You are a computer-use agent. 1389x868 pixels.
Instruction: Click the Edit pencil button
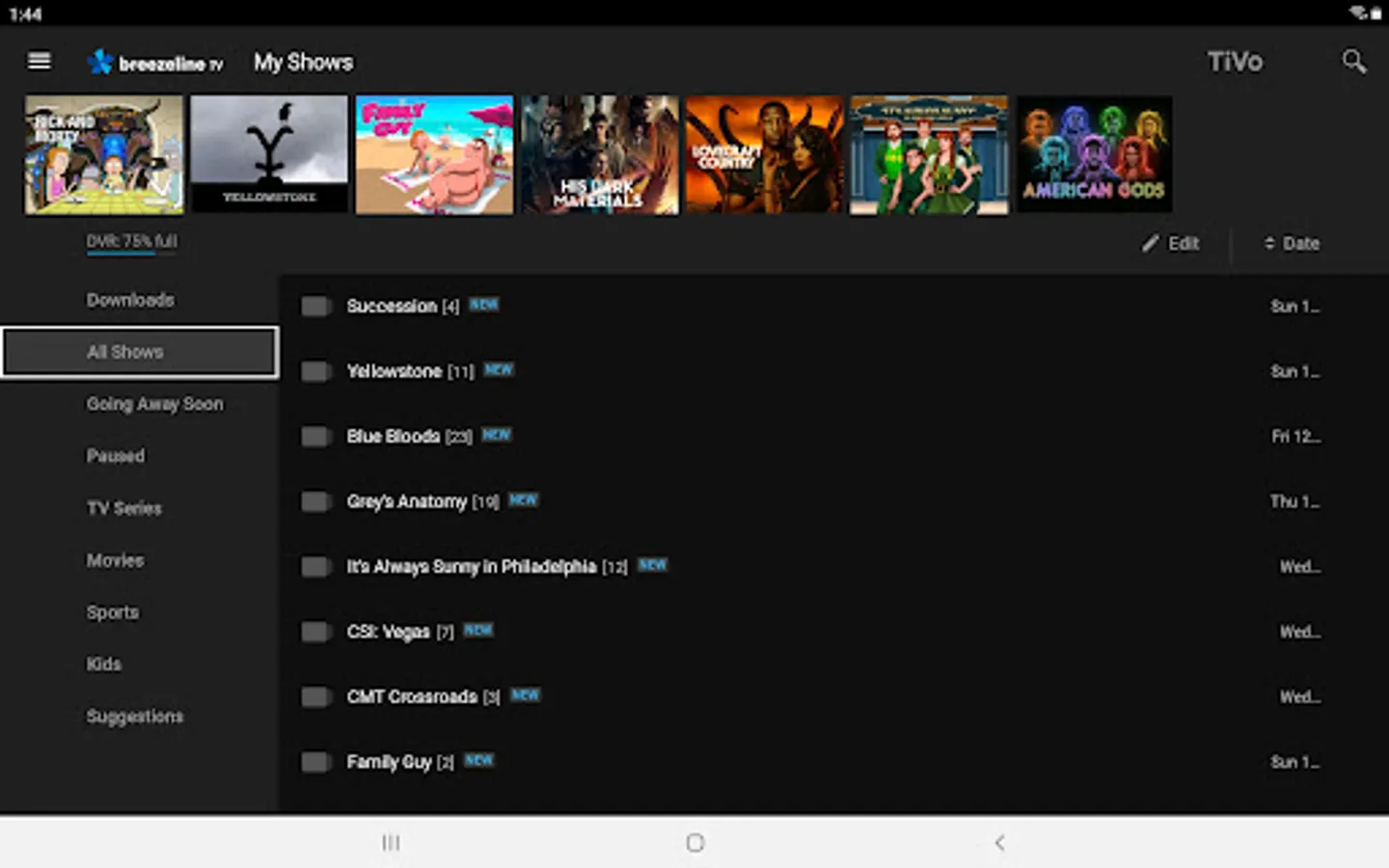tap(1170, 244)
